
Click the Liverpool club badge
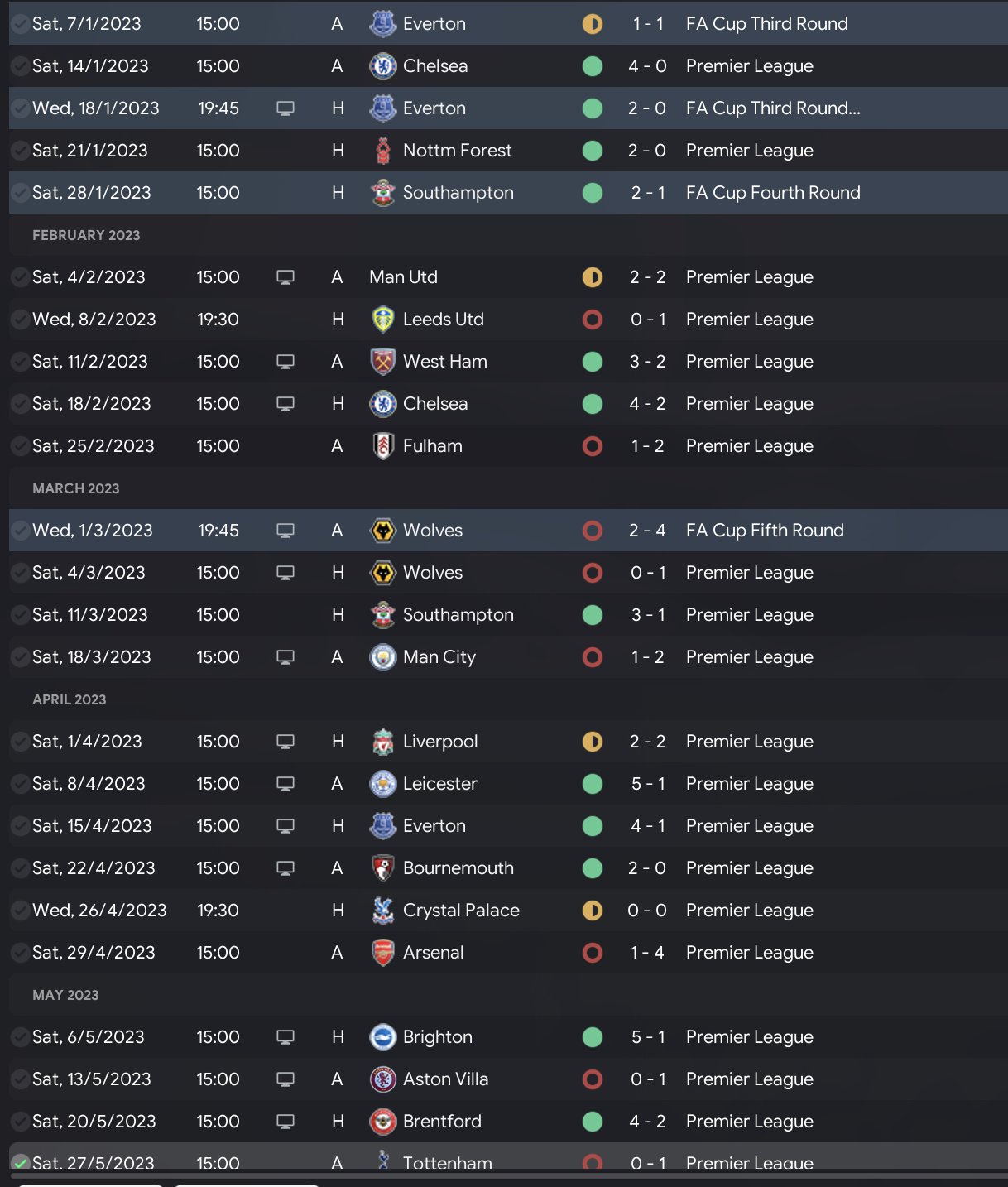pos(382,742)
